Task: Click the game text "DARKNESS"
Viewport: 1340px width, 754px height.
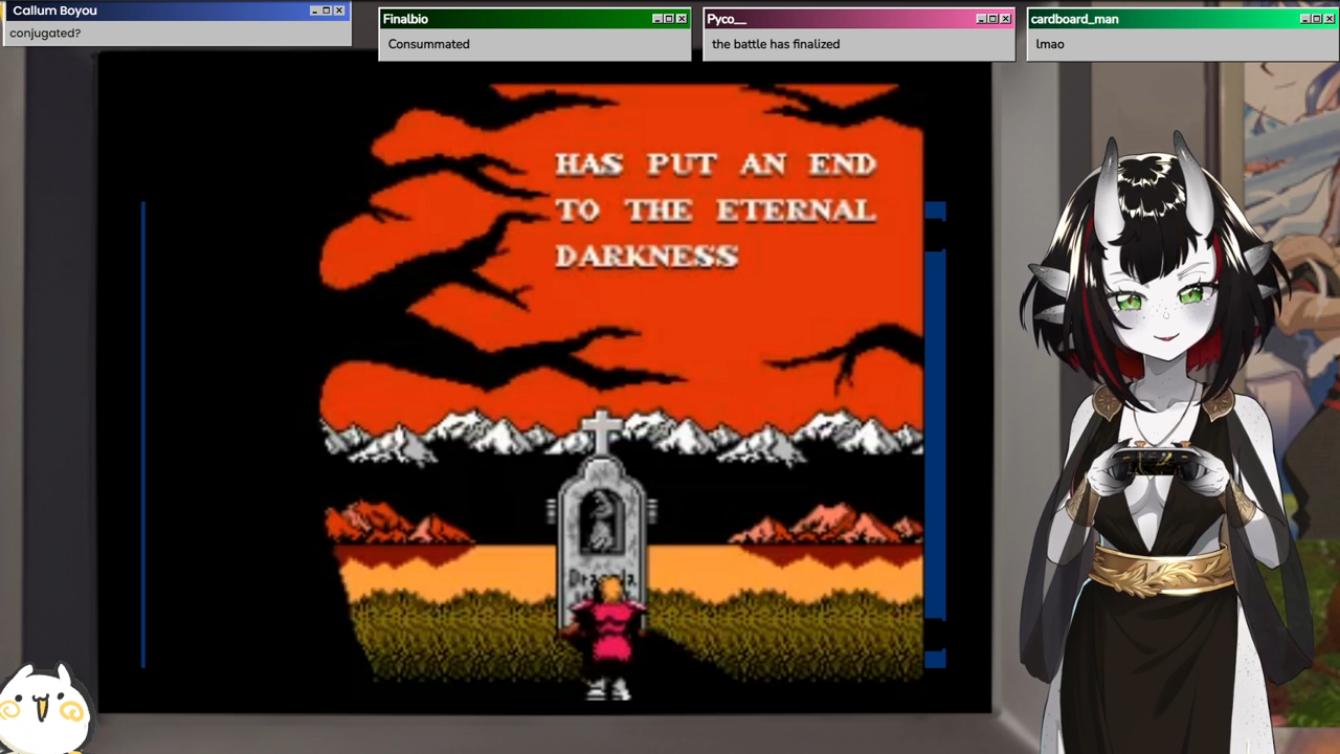Action: pyautogui.click(x=647, y=256)
